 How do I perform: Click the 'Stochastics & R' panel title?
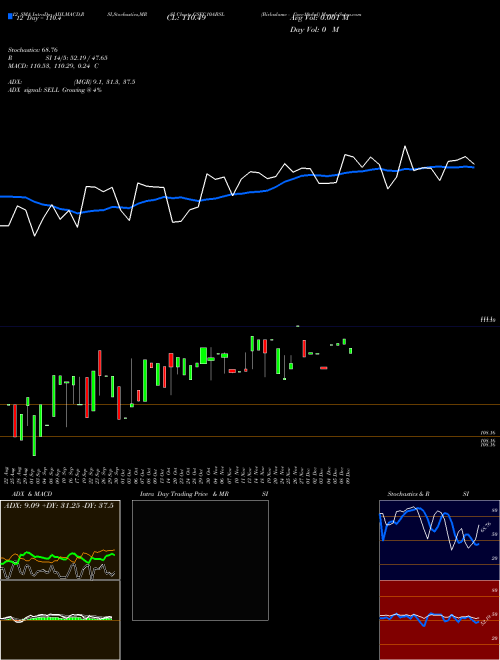[x=408, y=494]
